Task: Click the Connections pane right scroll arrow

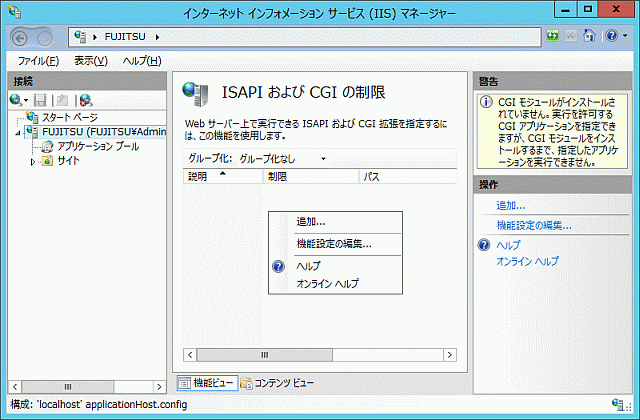Action: (159, 387)
